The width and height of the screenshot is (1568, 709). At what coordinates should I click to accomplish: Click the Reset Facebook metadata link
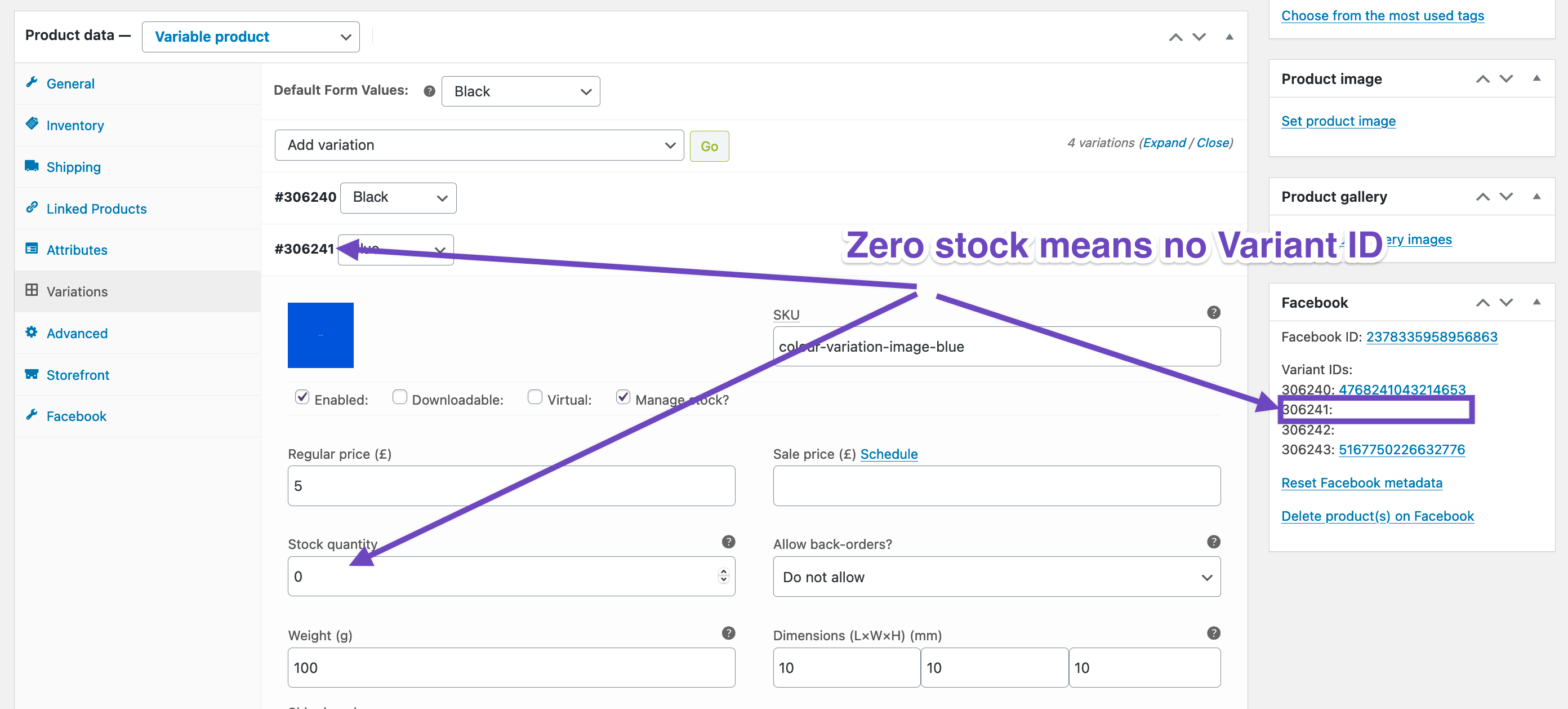[x=1361, y=482]
